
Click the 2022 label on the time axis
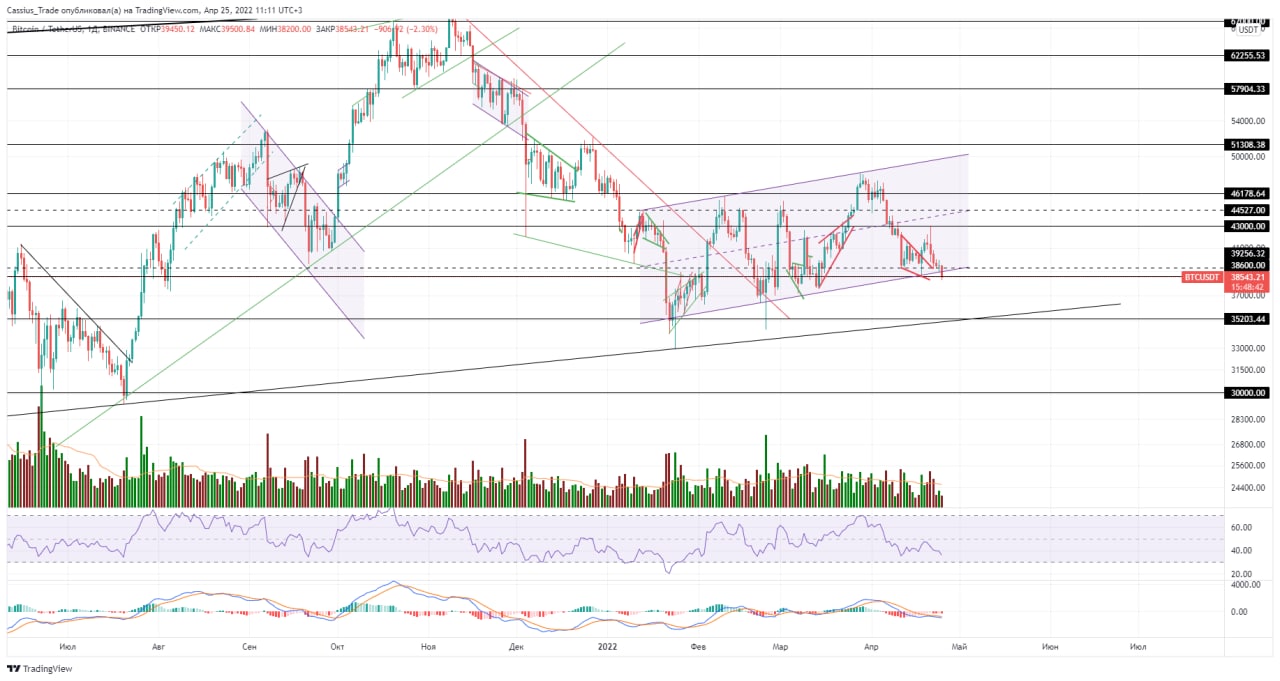tap(608, 647)
